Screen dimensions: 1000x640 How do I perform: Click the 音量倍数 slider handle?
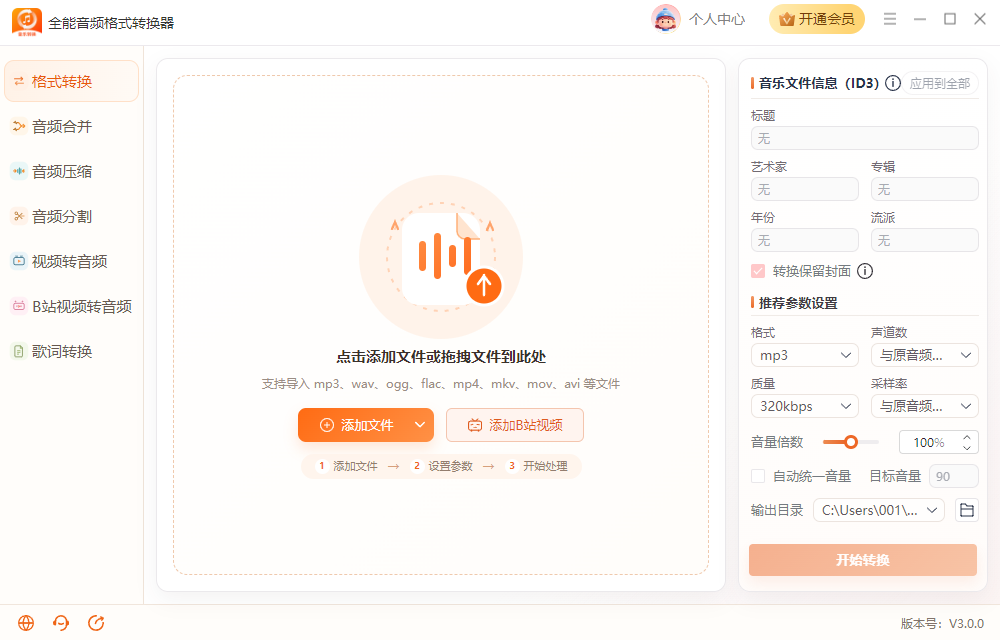pyautogui.click(x=851, y=442)
